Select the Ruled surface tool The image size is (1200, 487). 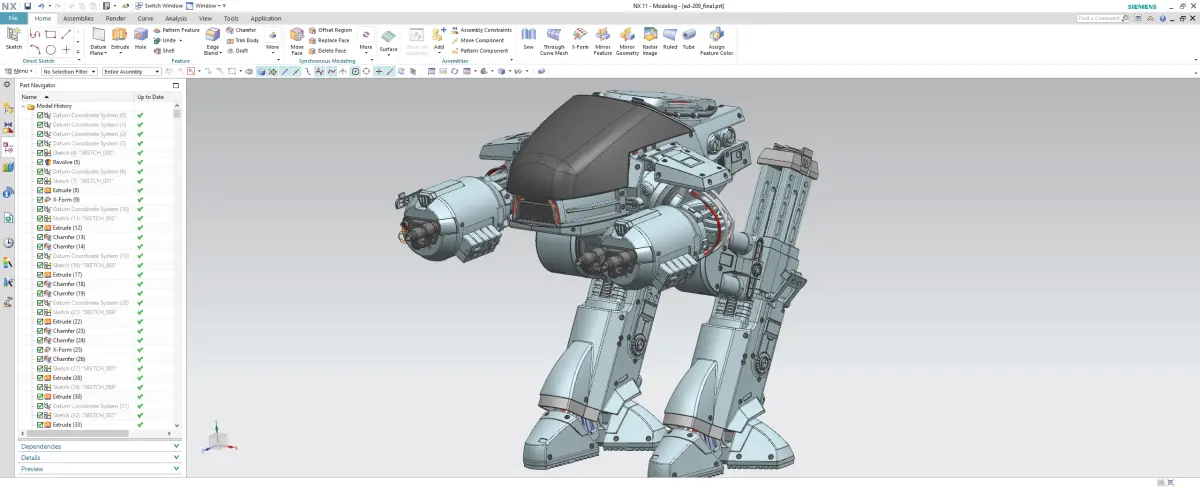[x=670, y=39]
